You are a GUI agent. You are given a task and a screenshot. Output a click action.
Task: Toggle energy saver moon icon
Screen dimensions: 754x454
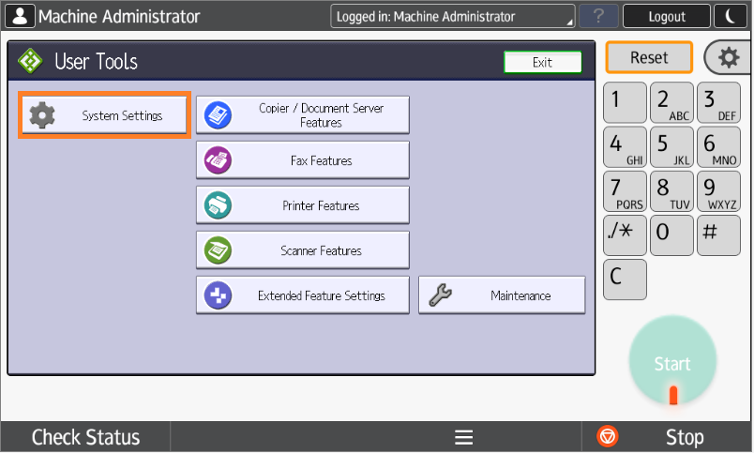pos(727,16)
